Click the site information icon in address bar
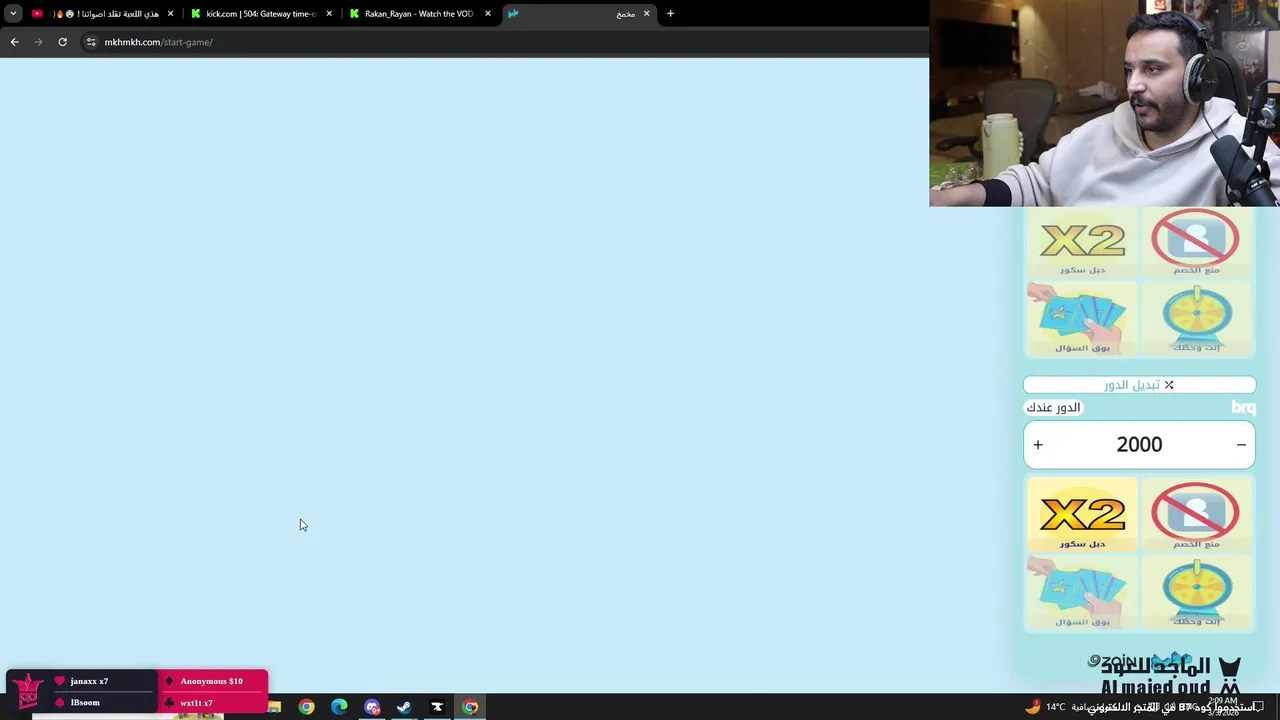This screenshot has height=720, width=1280. [90, 42]
